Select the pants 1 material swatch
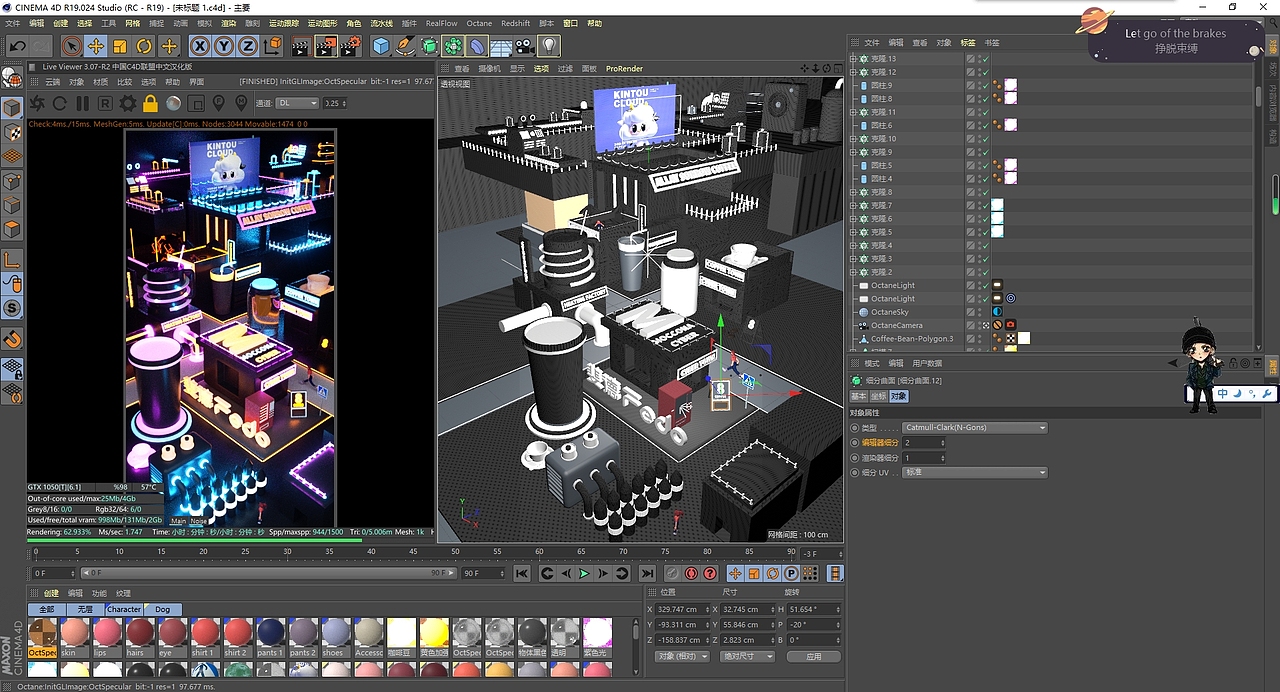The width and height of the screenshot is (1280, 692). [270, 637]
